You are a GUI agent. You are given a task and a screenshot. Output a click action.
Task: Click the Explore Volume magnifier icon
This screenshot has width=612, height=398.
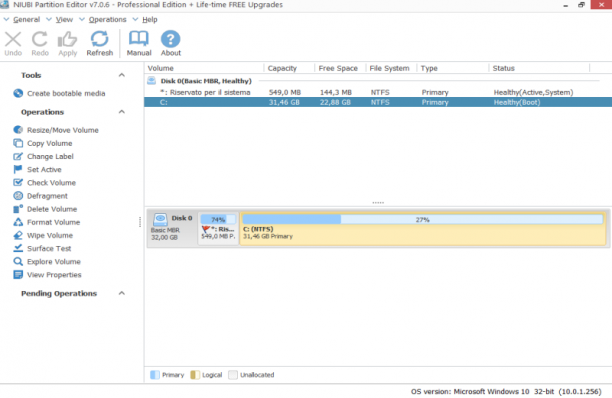coord(18,261)
